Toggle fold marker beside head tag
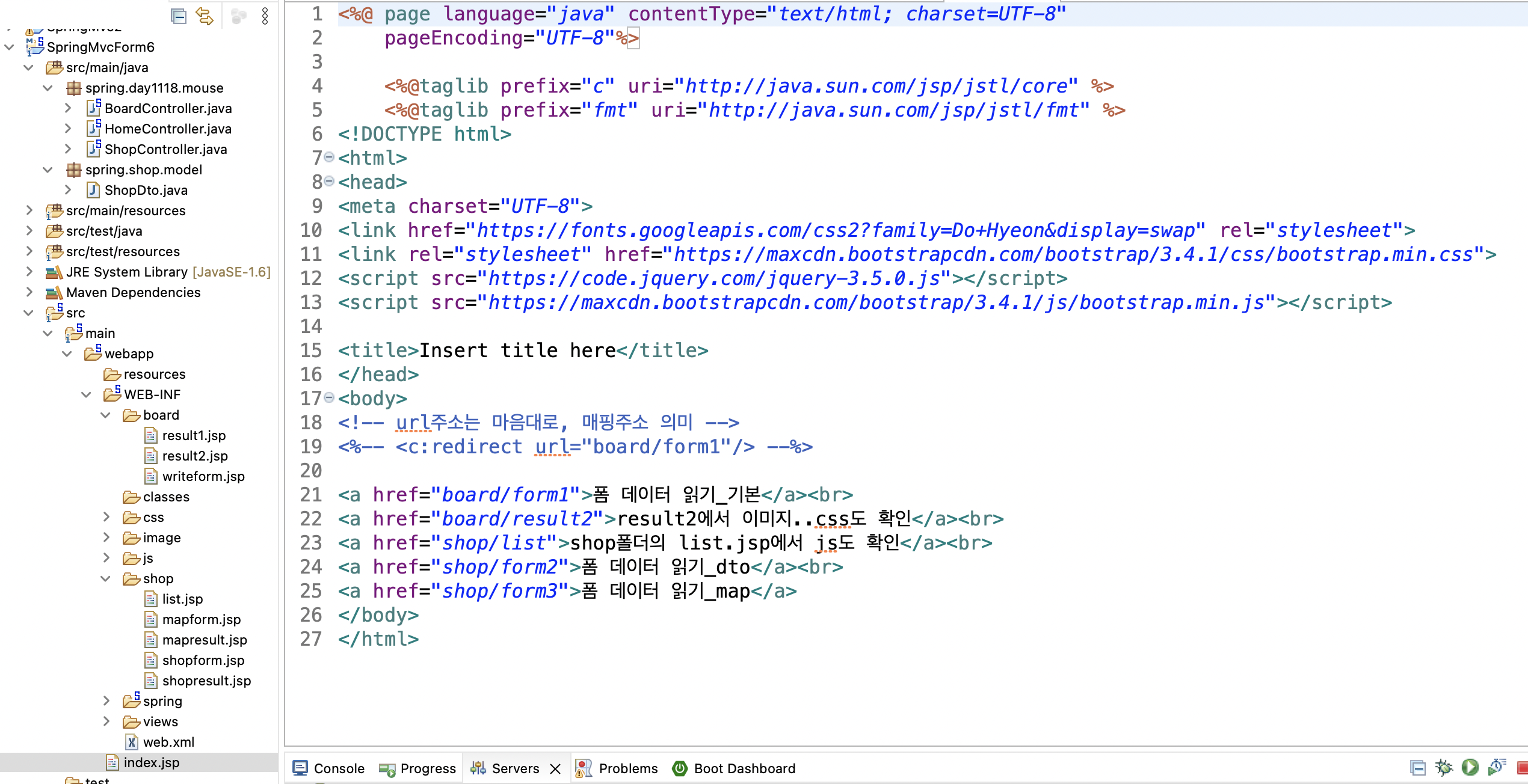1528x784 pixels. [x=329, y=182]
